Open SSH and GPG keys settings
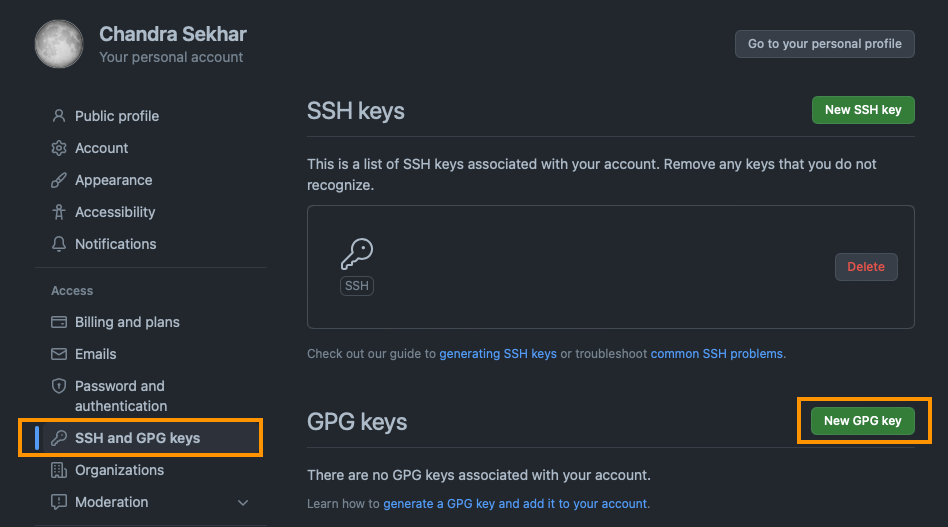Image resolution: width=948 pixels, height=527 pixels. tap(137, 438)
